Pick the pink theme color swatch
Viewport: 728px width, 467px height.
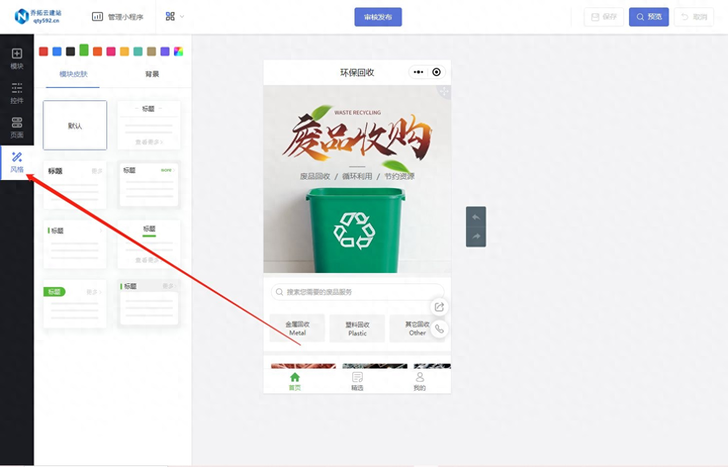point(111,51)
